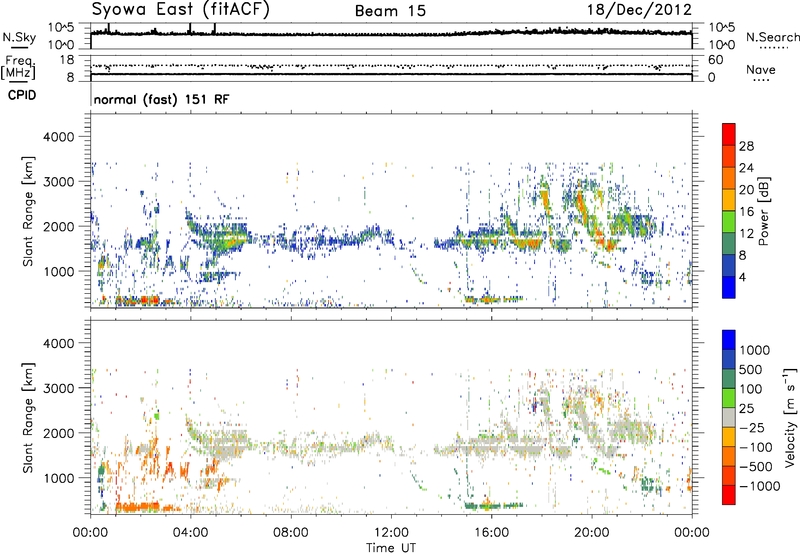Viewport: 800px width, 554px height.
Task: Click the date '18/Dec/2012'
Action: point(639,10)
